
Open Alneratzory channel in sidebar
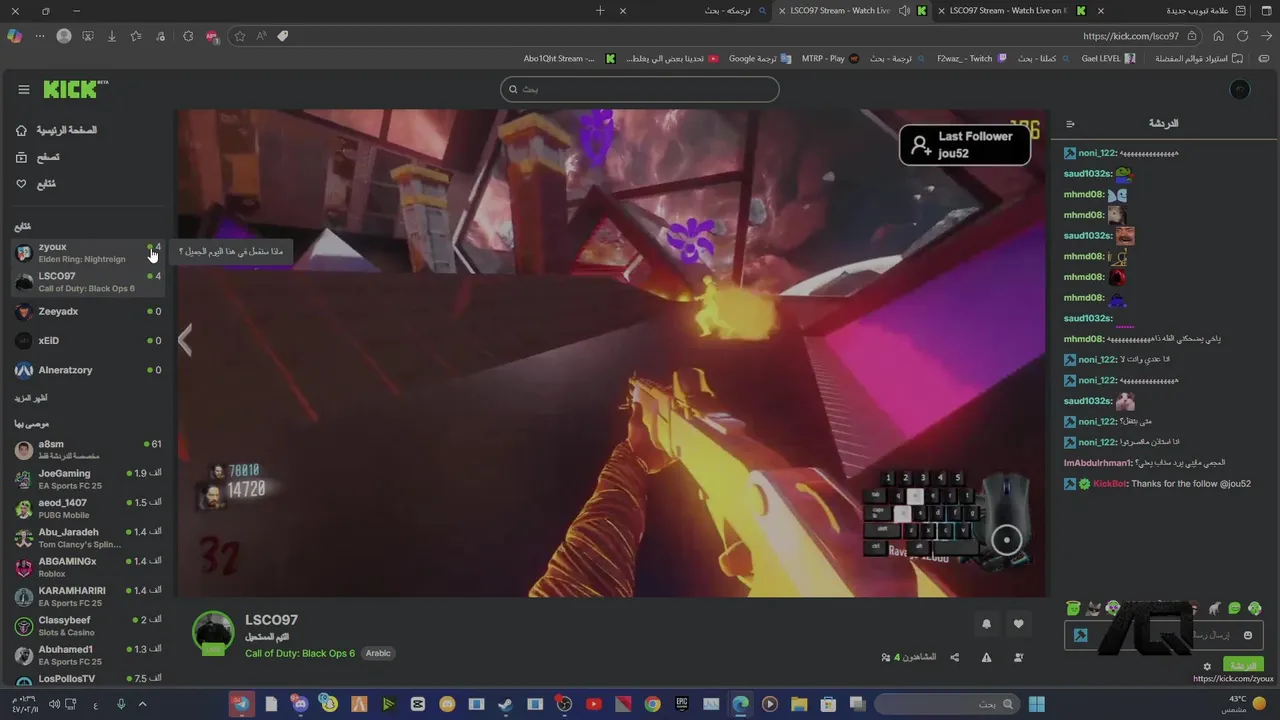click(88, 370)
